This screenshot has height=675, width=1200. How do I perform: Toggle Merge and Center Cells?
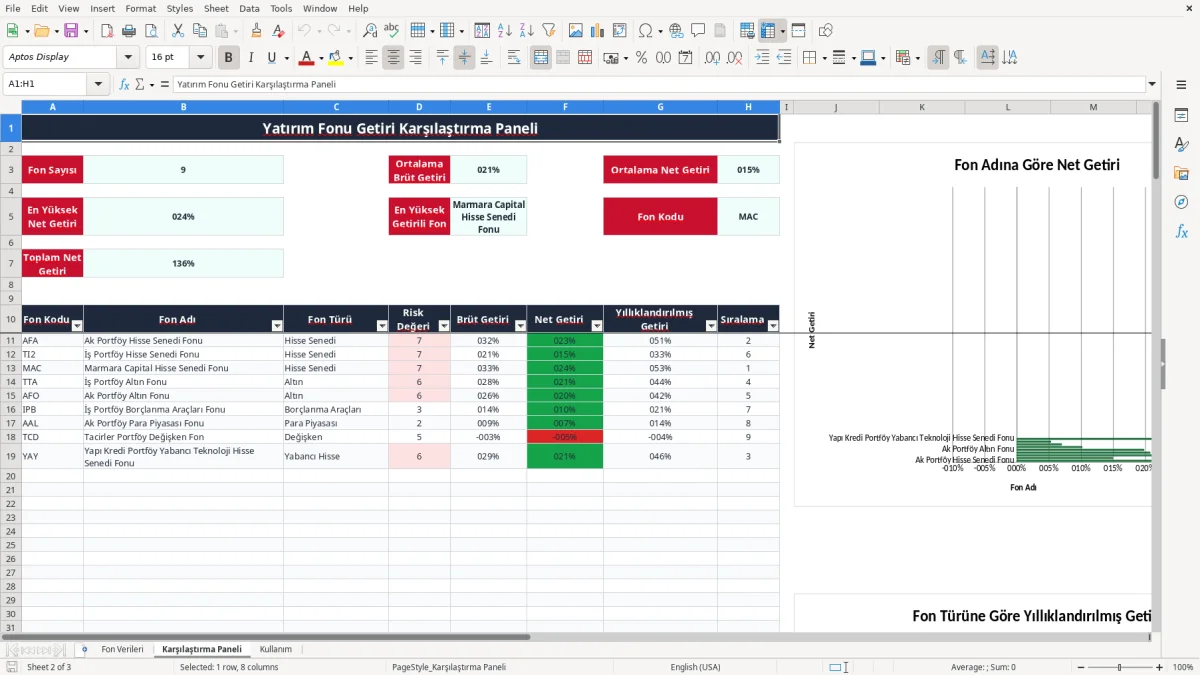click(x=541, y=58)
